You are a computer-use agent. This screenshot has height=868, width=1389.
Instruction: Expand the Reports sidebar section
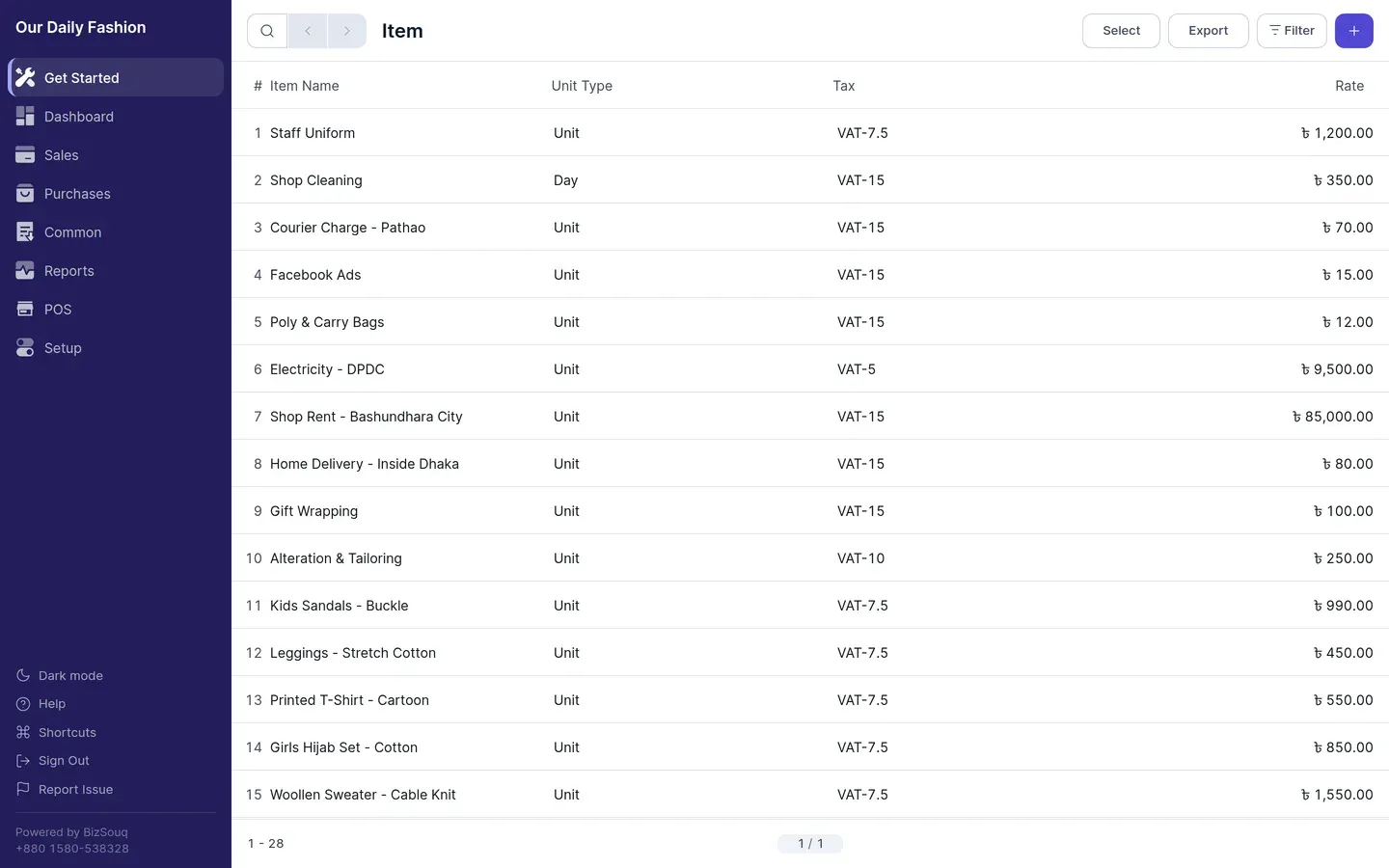116,270
